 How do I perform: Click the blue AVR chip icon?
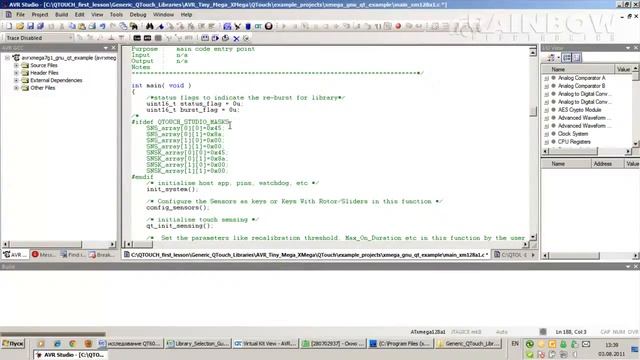point(248,26)
